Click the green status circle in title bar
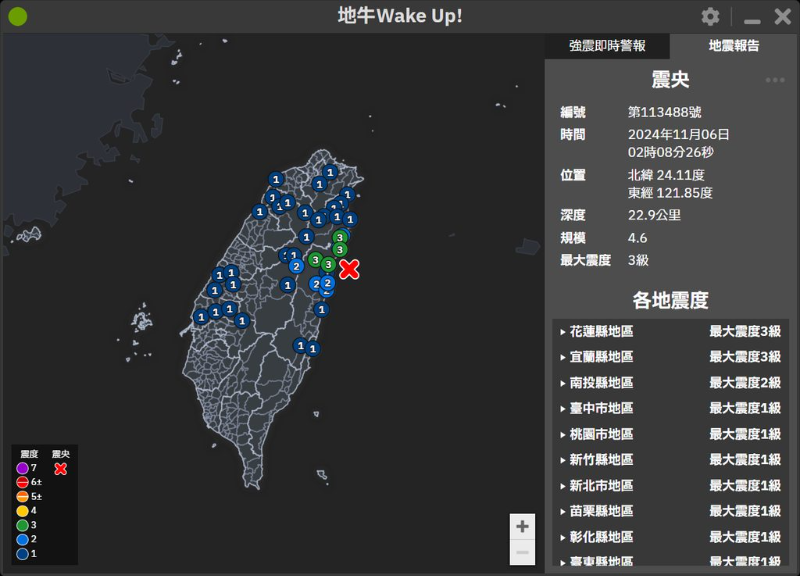 click(18, 17)
